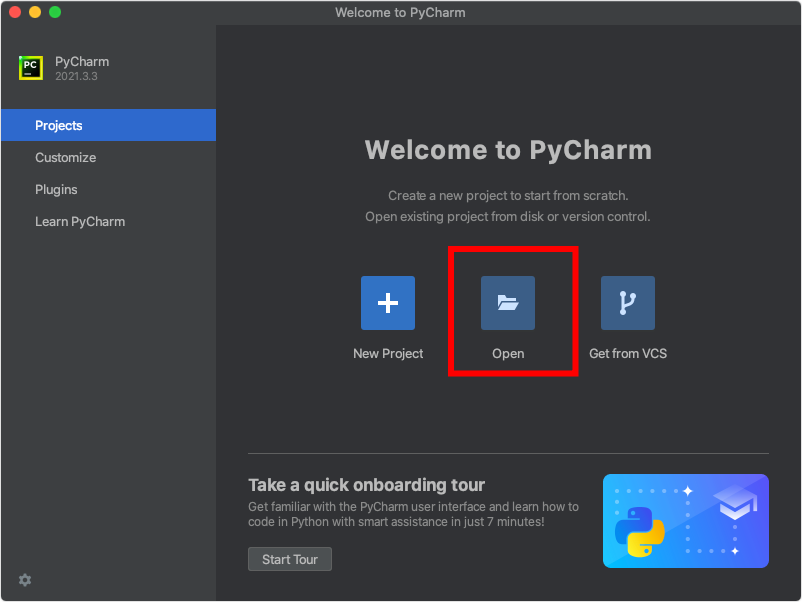Switch to the Customize tab
Viewport: 802px width, 602px height.
[108, 158]
